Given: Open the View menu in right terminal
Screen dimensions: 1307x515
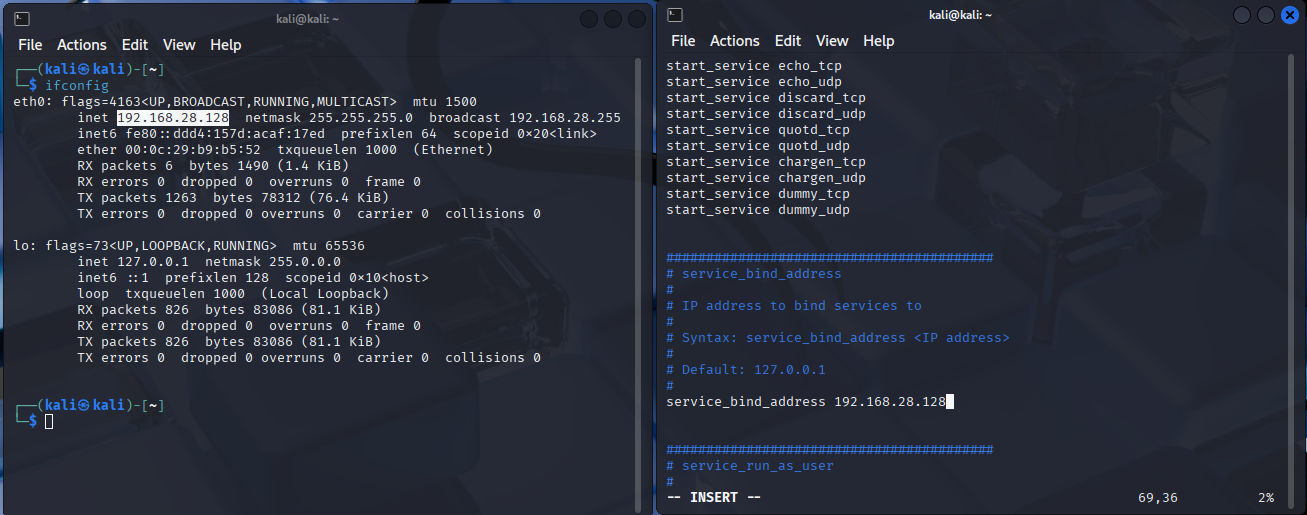Looking at the screenshot, I should 832,41.
